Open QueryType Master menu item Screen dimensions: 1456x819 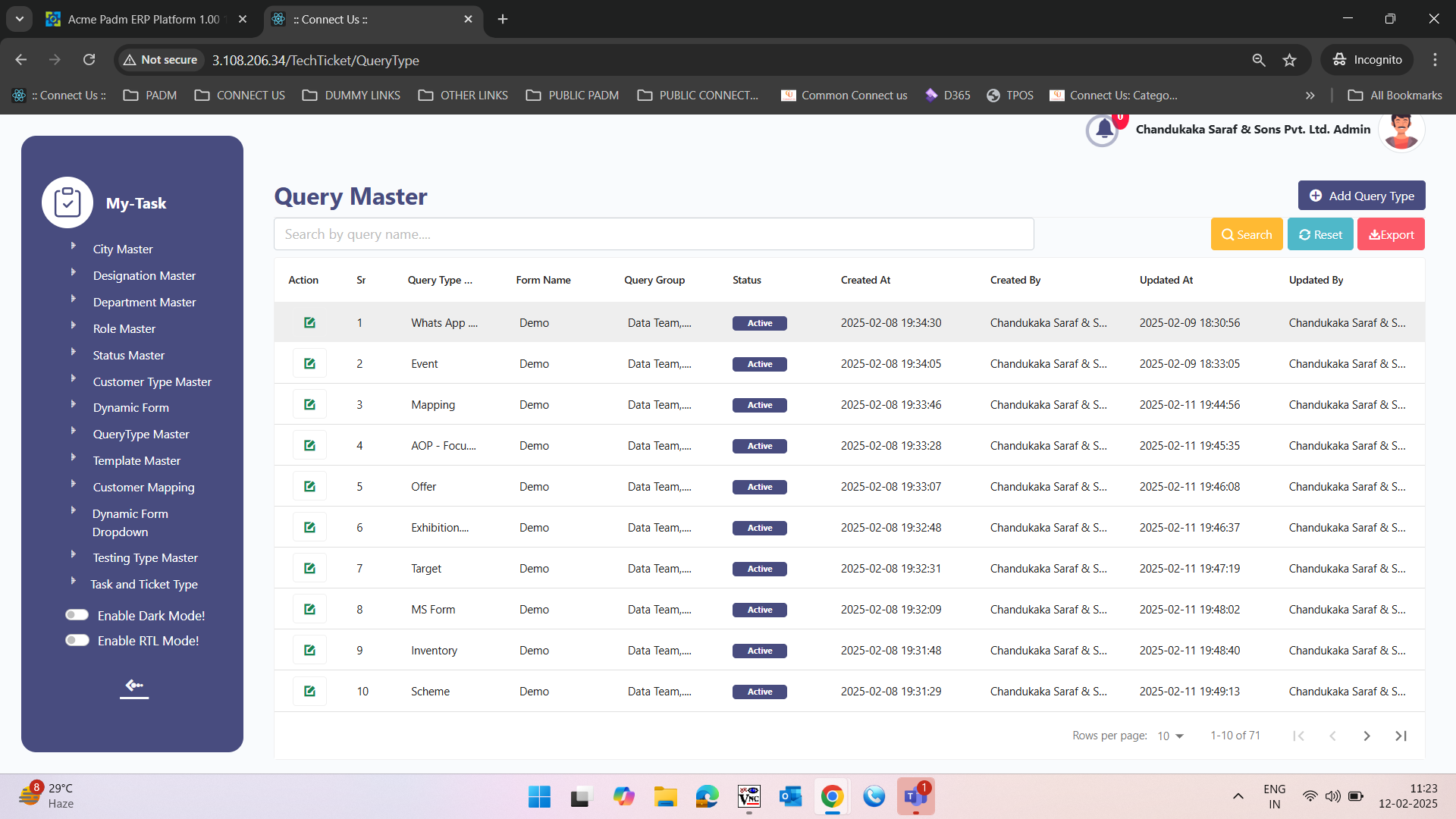(141, 434)
